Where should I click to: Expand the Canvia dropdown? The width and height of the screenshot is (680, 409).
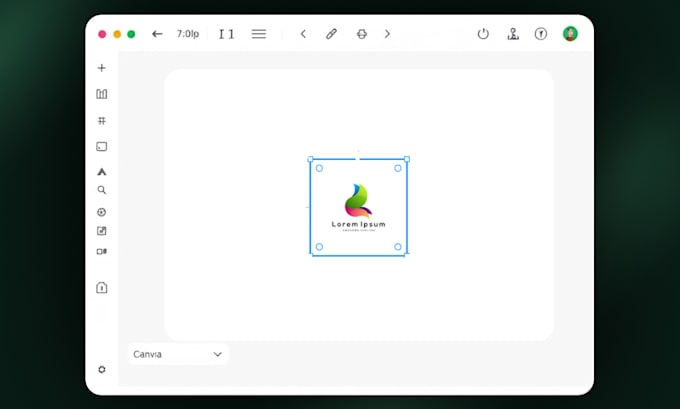(x=178, y=354)
